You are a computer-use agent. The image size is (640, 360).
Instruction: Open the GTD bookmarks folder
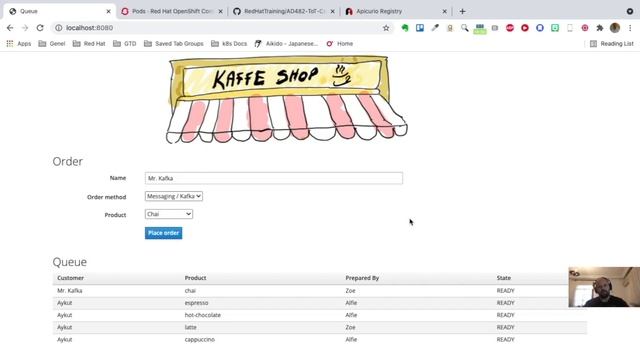pos(124,44)
